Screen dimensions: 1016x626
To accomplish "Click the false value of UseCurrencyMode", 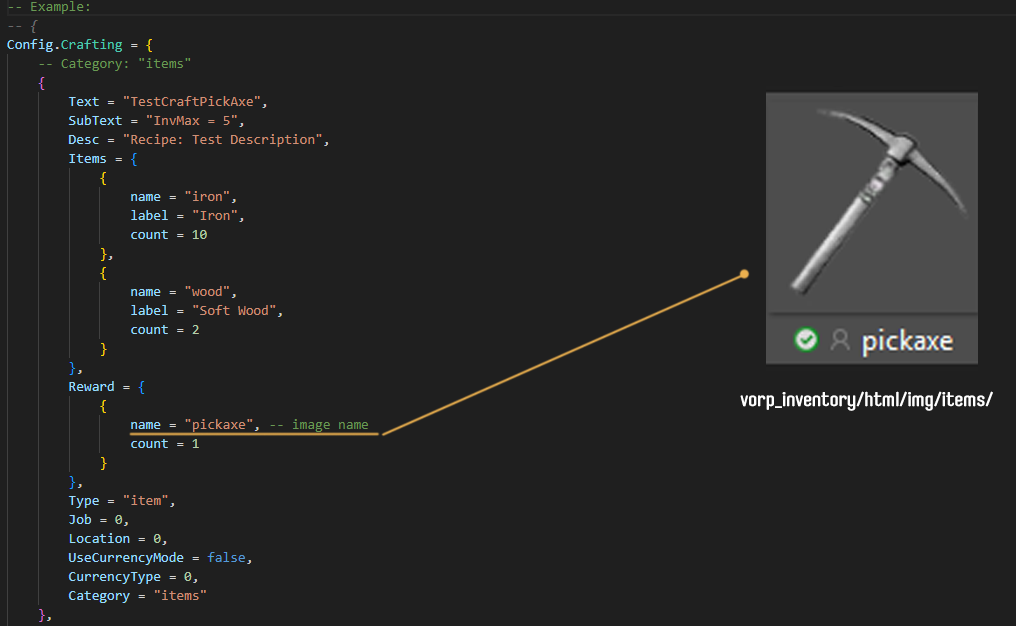I will click(226, 558).
